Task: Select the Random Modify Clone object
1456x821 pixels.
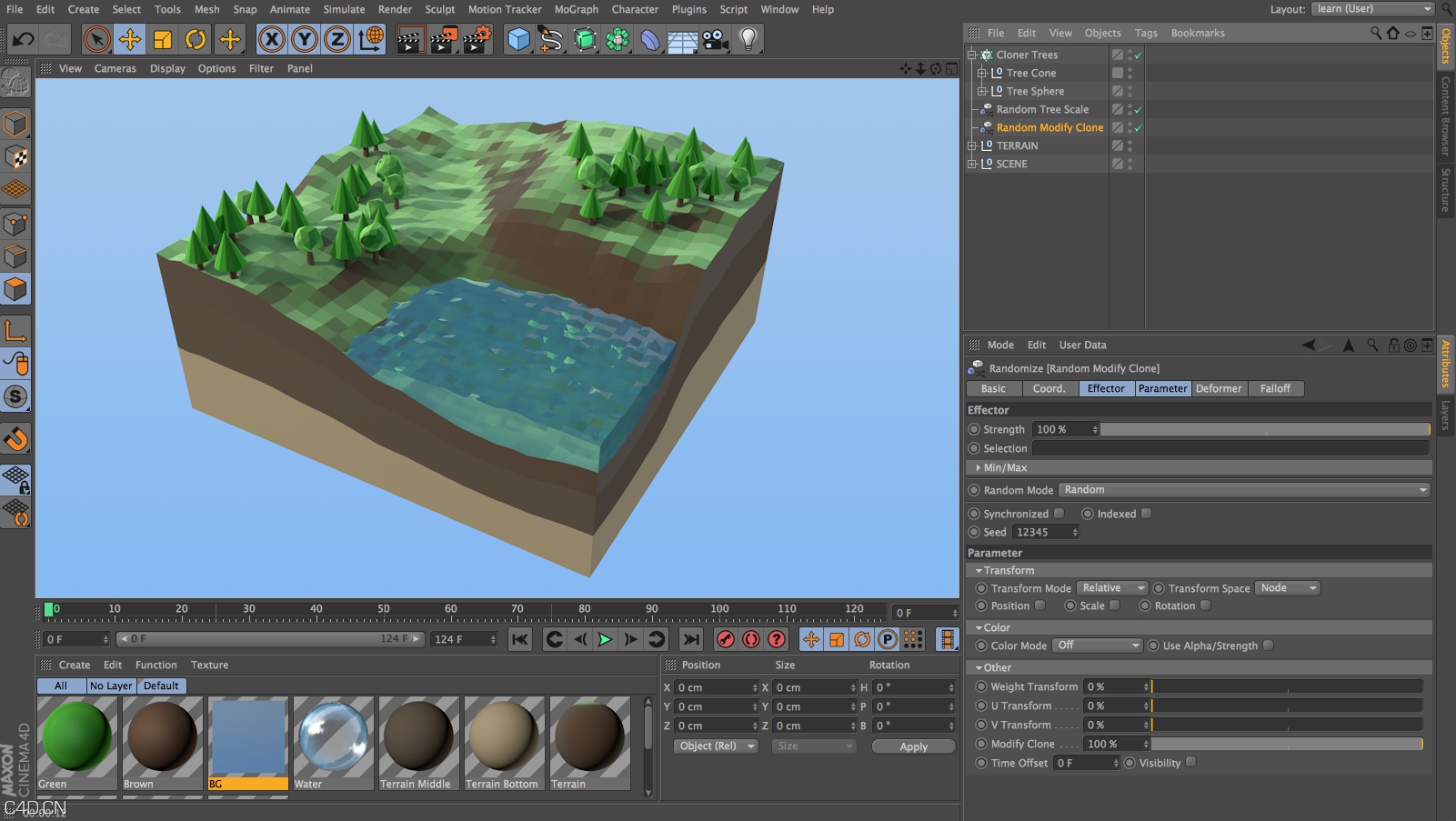Action: [1049, 127]
